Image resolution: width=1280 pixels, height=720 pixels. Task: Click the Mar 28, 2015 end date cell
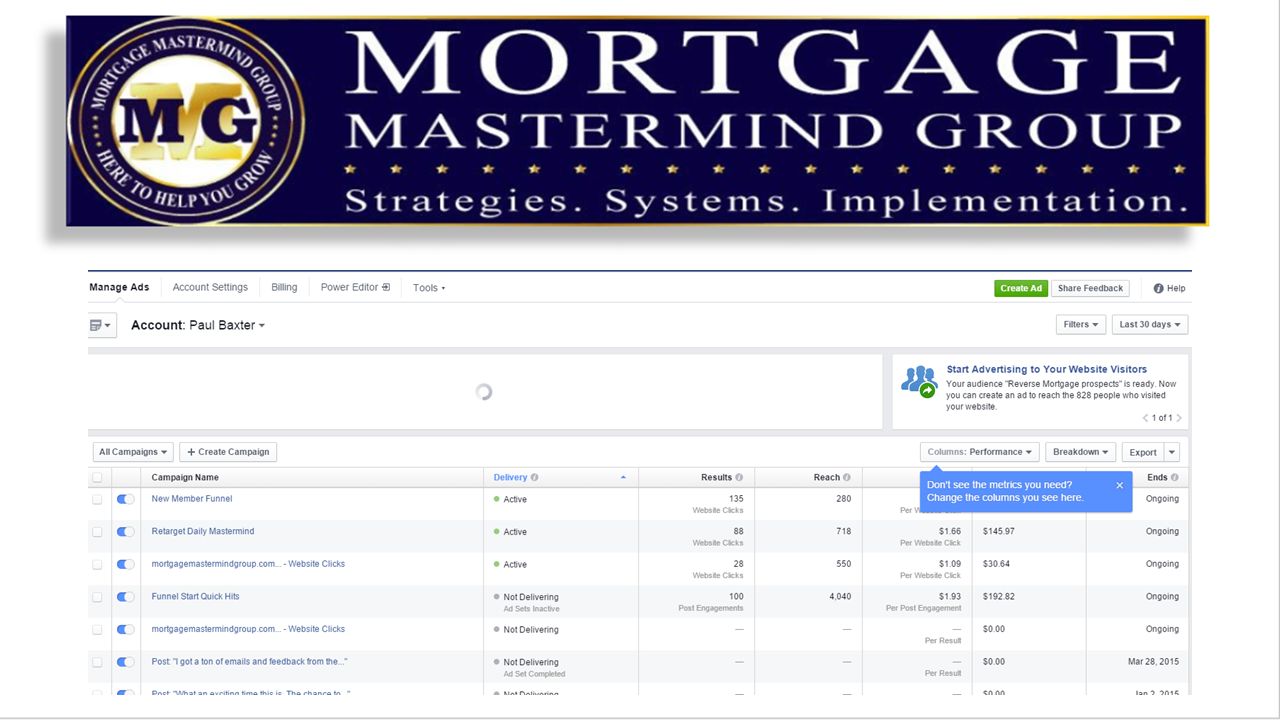(x=1151, y=662)
